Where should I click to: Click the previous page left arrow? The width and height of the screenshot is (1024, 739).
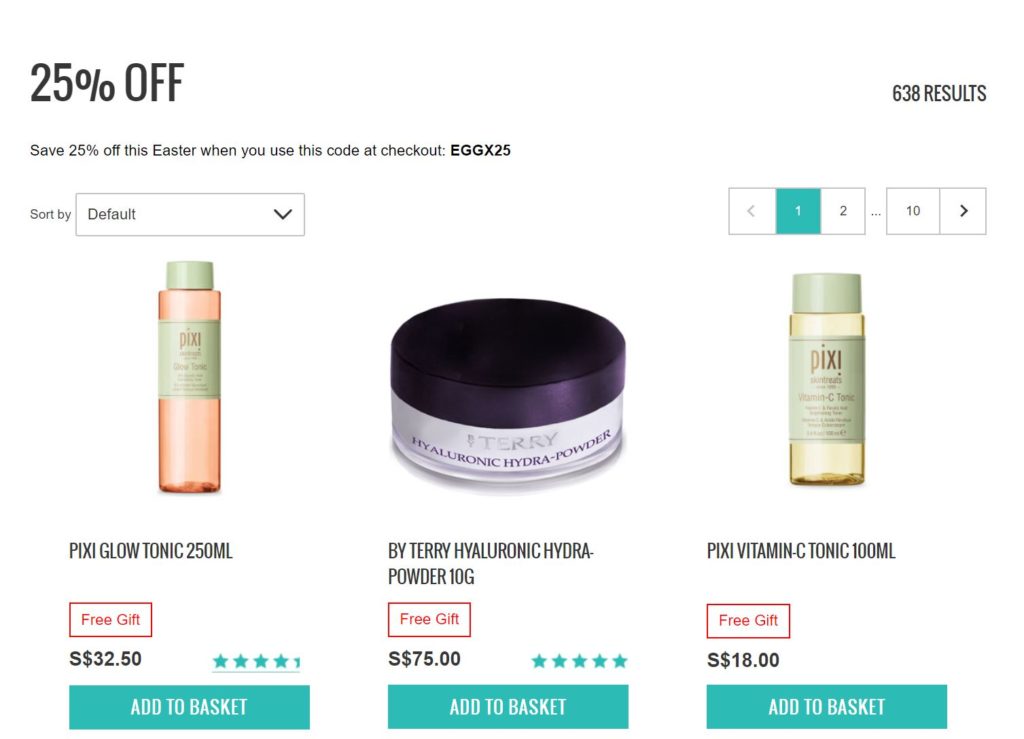(752, 211)
